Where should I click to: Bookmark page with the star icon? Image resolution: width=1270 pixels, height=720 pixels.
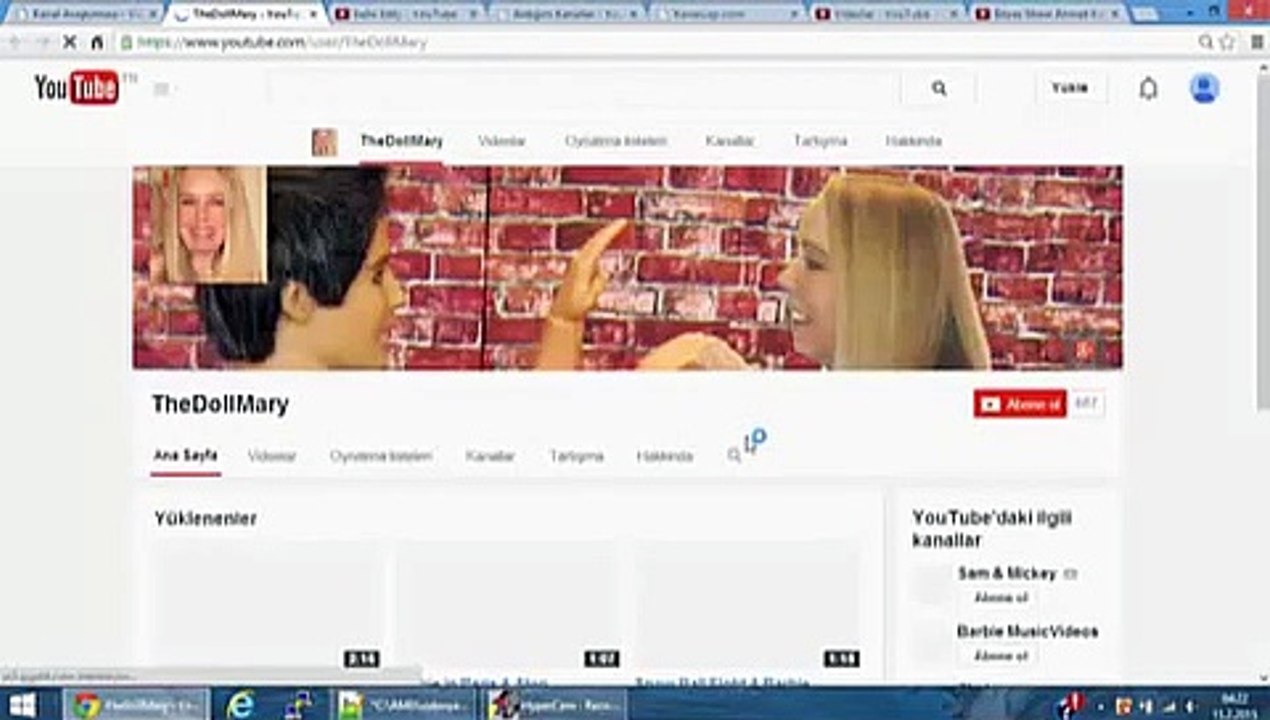[x=1227, y=42]
